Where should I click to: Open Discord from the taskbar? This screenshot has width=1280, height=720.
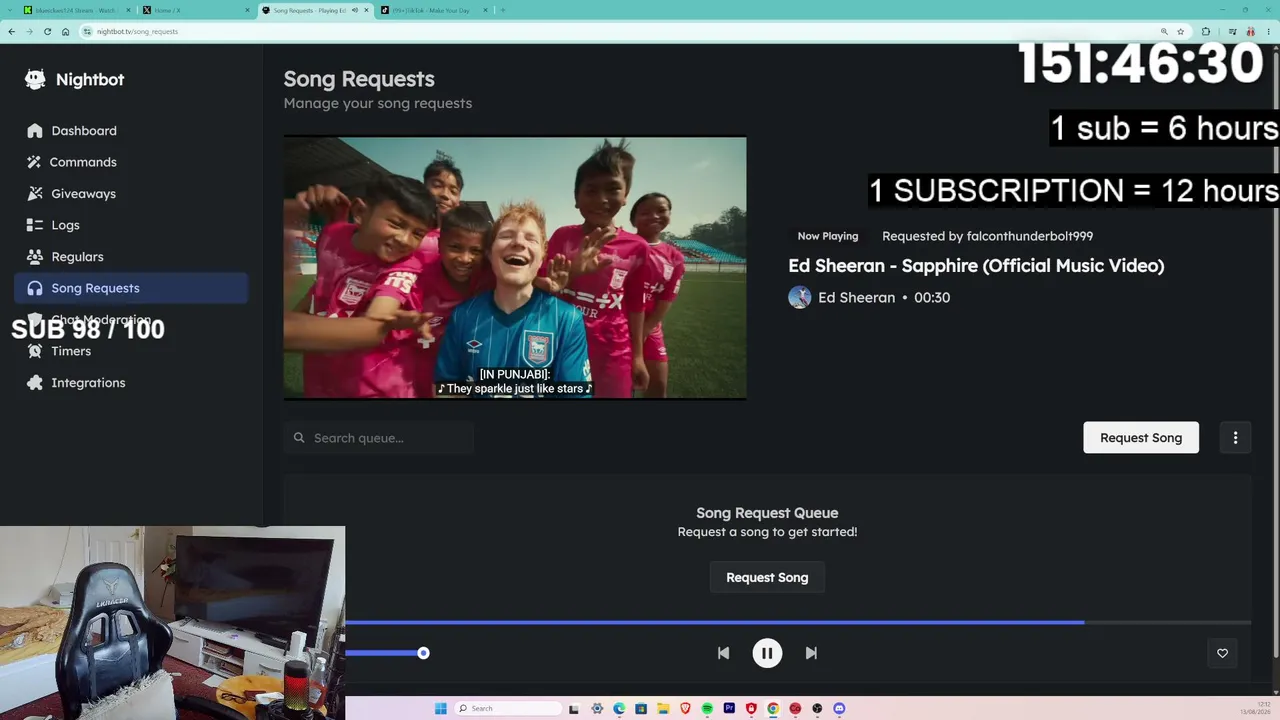pyautogui.click(x=839, y=709)
